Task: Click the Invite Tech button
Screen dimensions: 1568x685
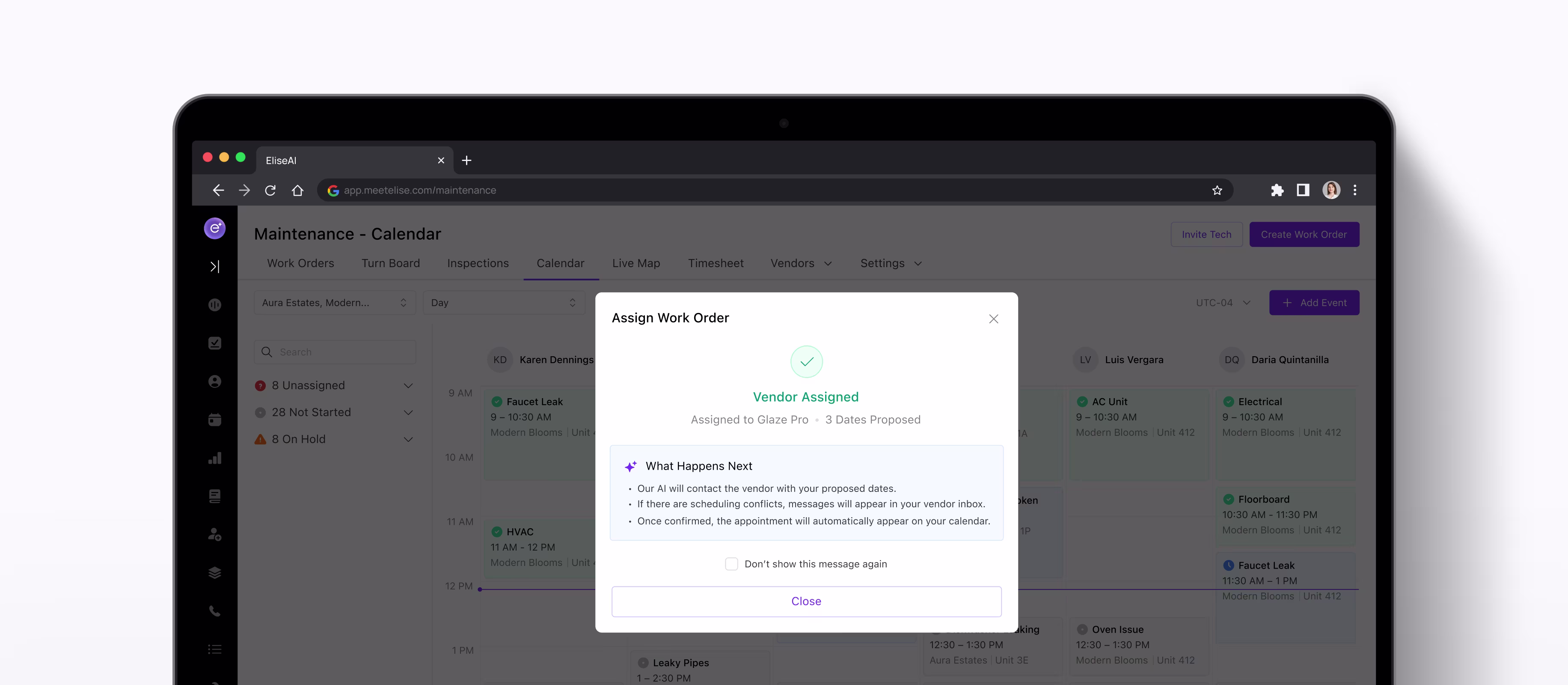Action: click(1206, 235)
